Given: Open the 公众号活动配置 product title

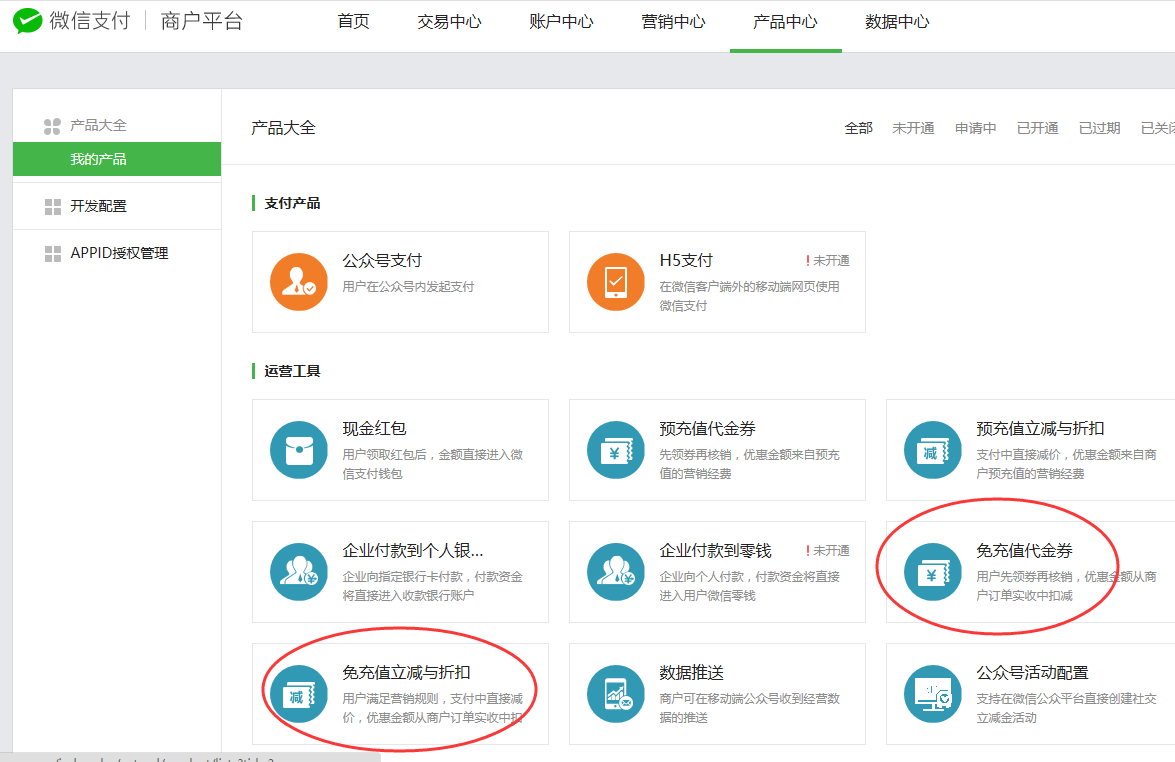Looking at the screenshot, I should 1032,673.
